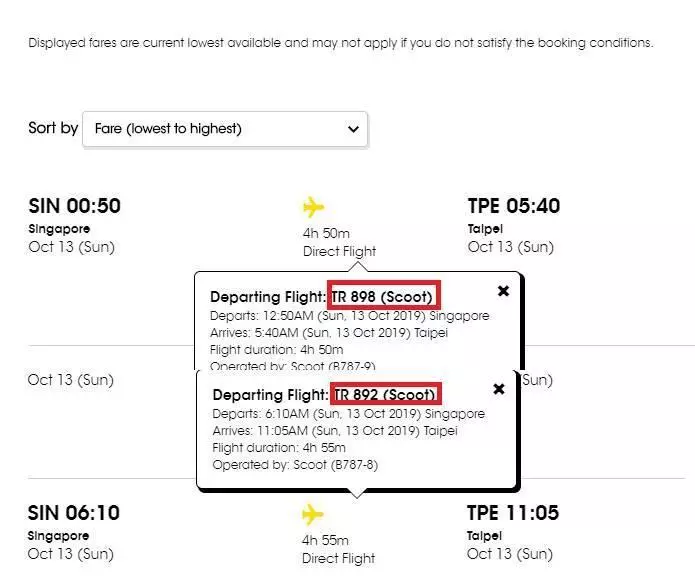Click Direct Flight under 4h 50m
Screen dimensions: 695x584
pyautogui.click(x=339, y=251)
